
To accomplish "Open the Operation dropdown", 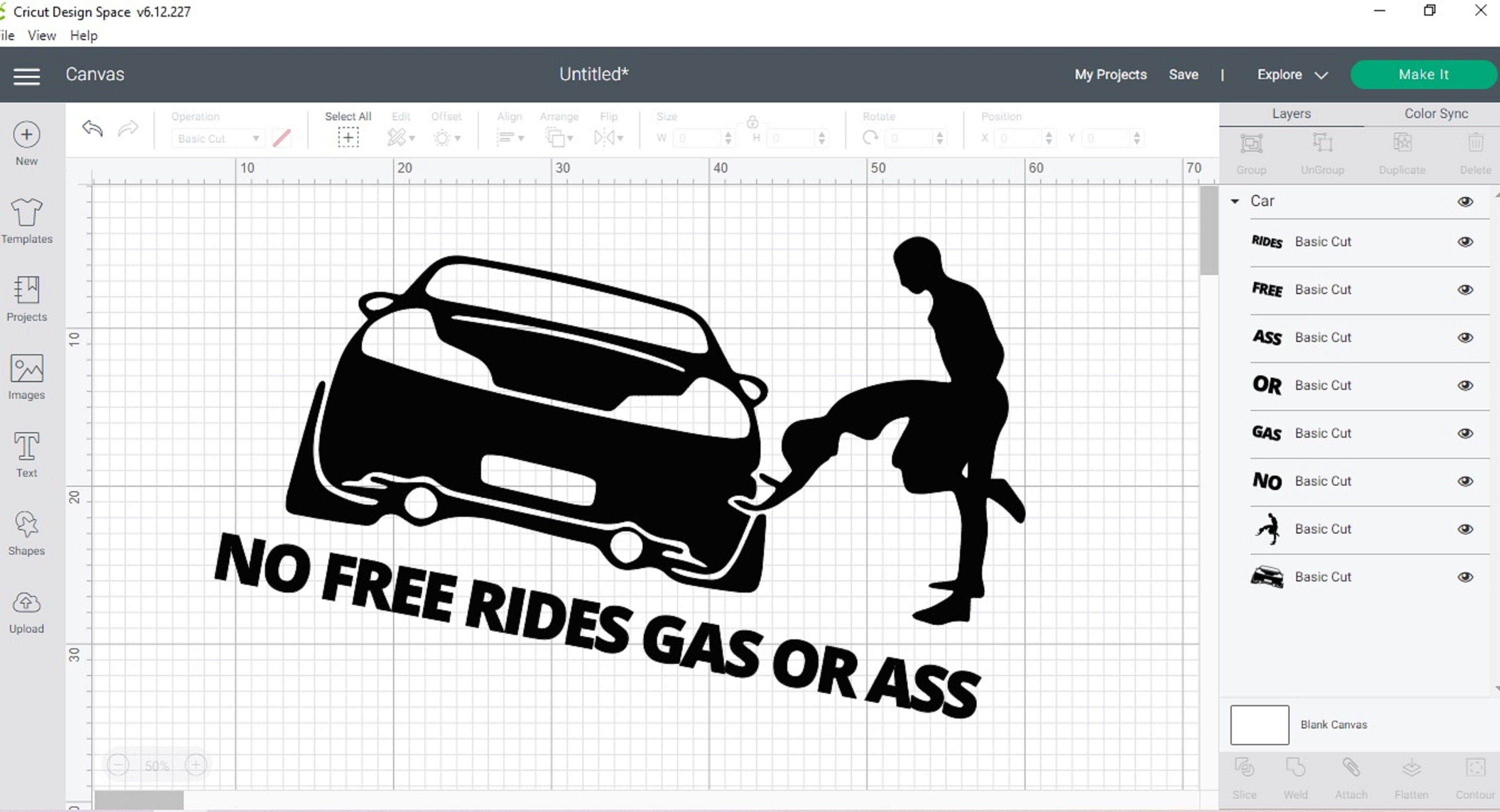I will coord(217,138).
